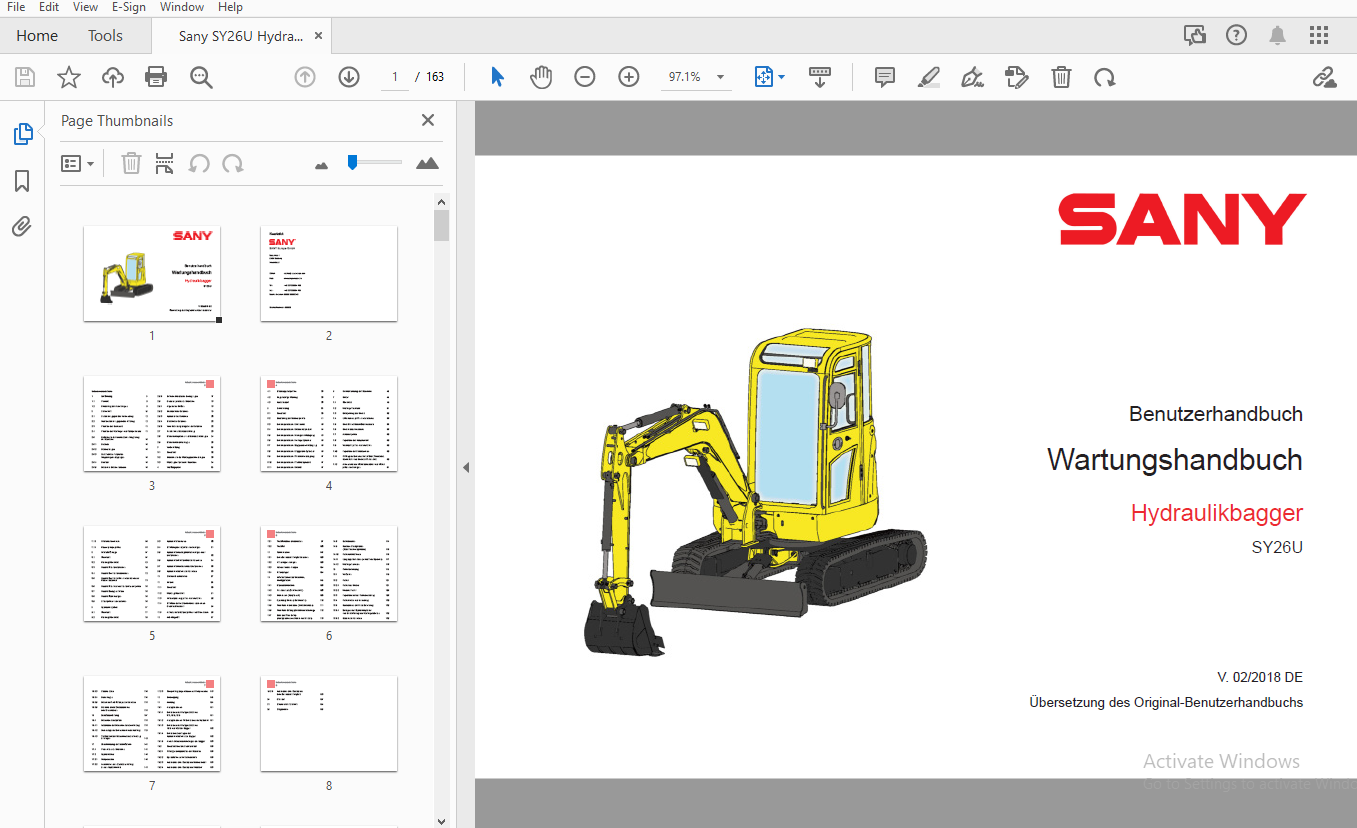
Task: Select page 1 thumbnail
Action: [x=153, y=273]
